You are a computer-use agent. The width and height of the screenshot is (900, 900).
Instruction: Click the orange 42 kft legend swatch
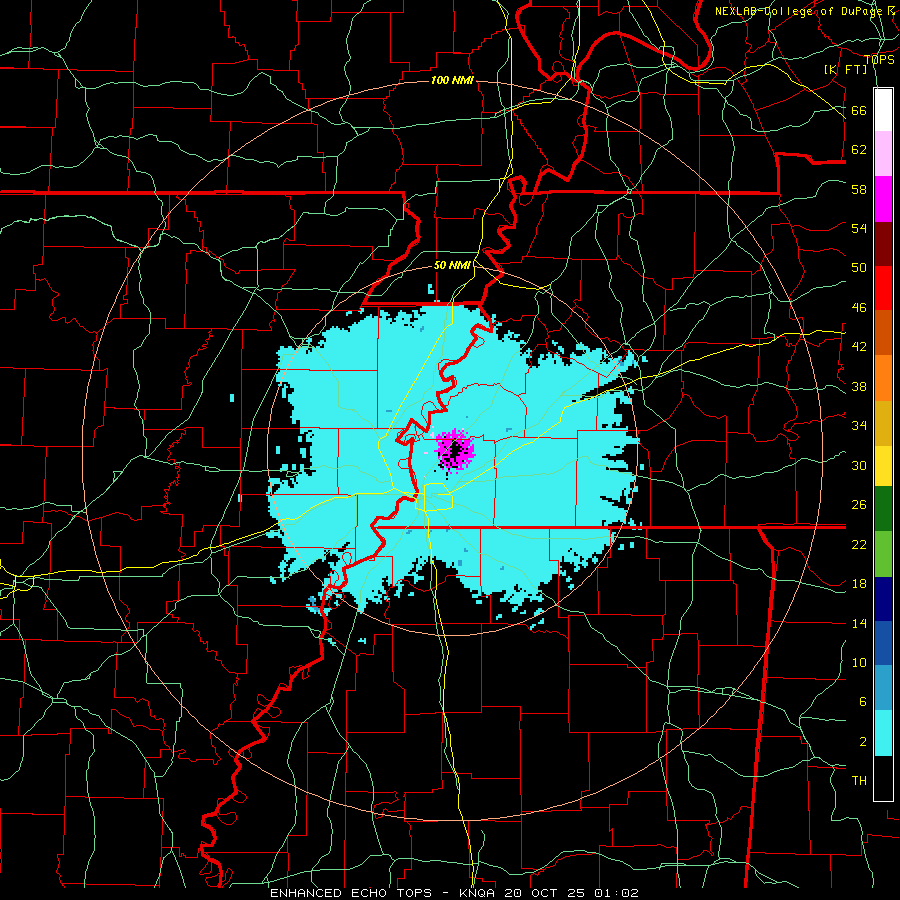(883, 377)
